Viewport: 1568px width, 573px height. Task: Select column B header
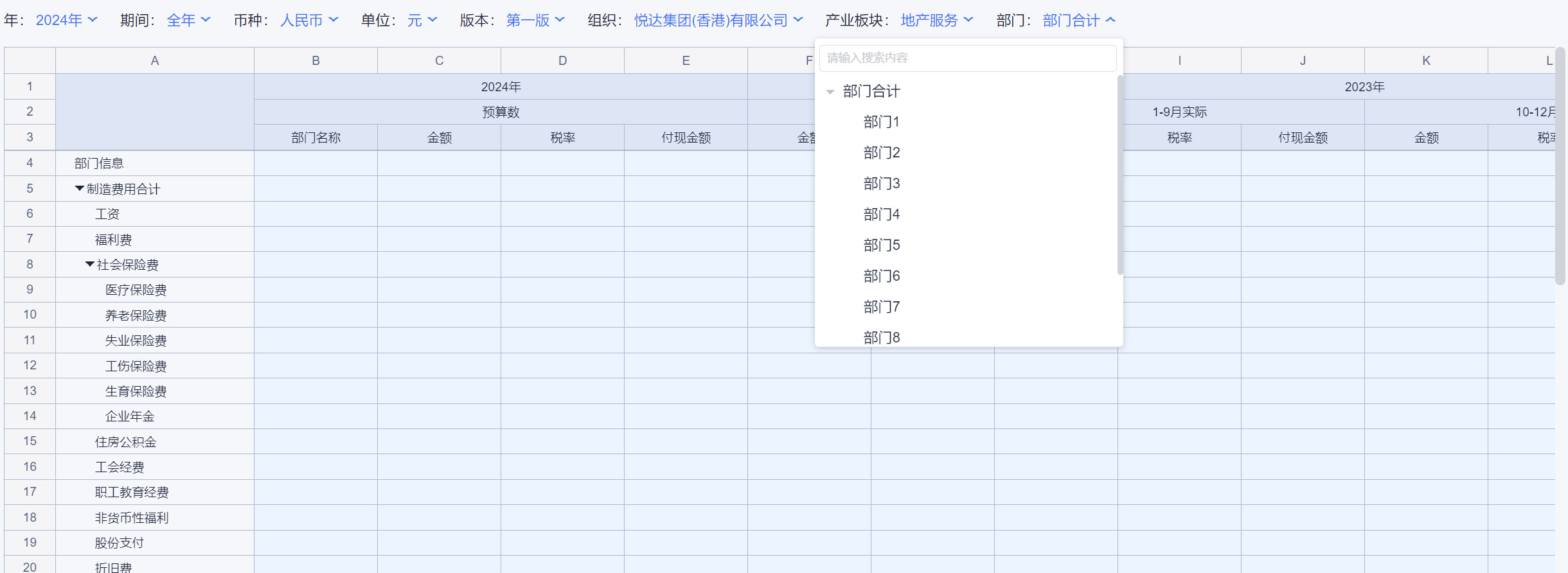pyautogui.click(x=316, y=60)
